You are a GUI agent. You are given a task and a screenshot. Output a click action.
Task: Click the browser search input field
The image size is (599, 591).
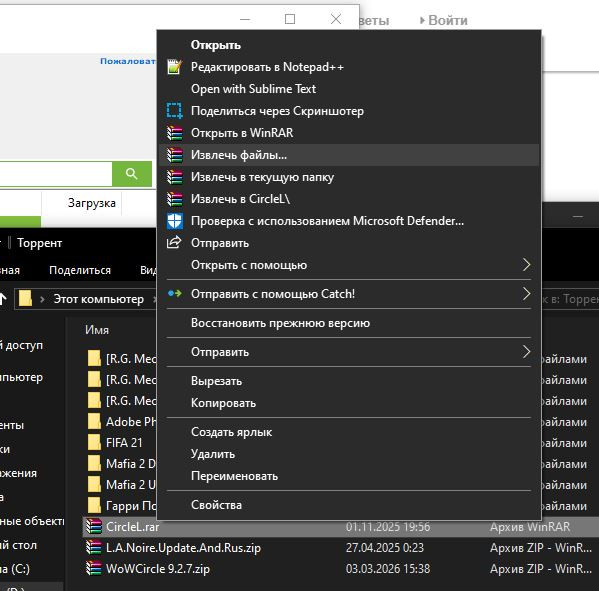(x=56, y=174)
